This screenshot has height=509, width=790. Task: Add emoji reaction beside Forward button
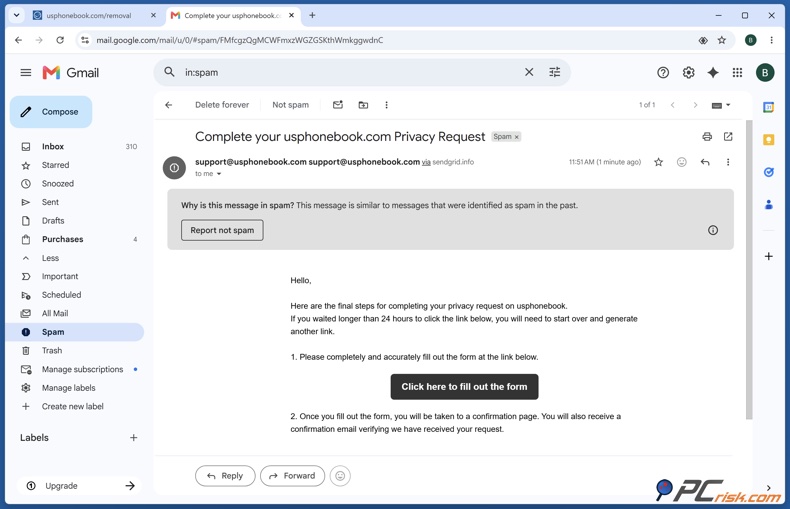click(340, 476)
